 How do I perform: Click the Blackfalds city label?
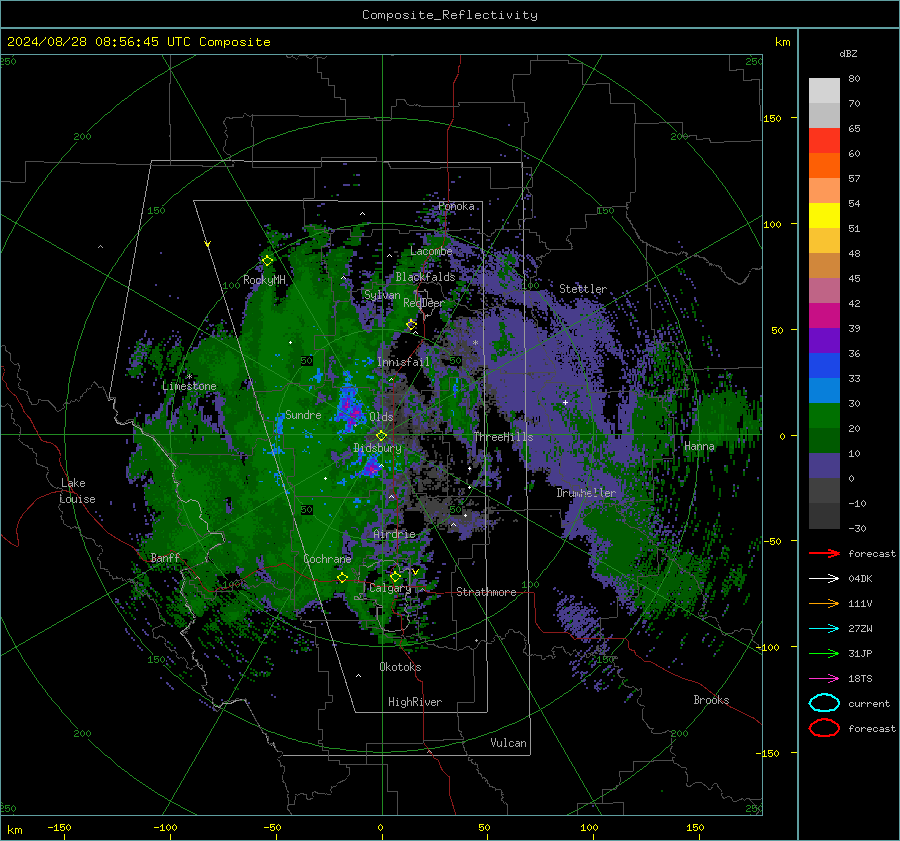click(x=425, y=277)
